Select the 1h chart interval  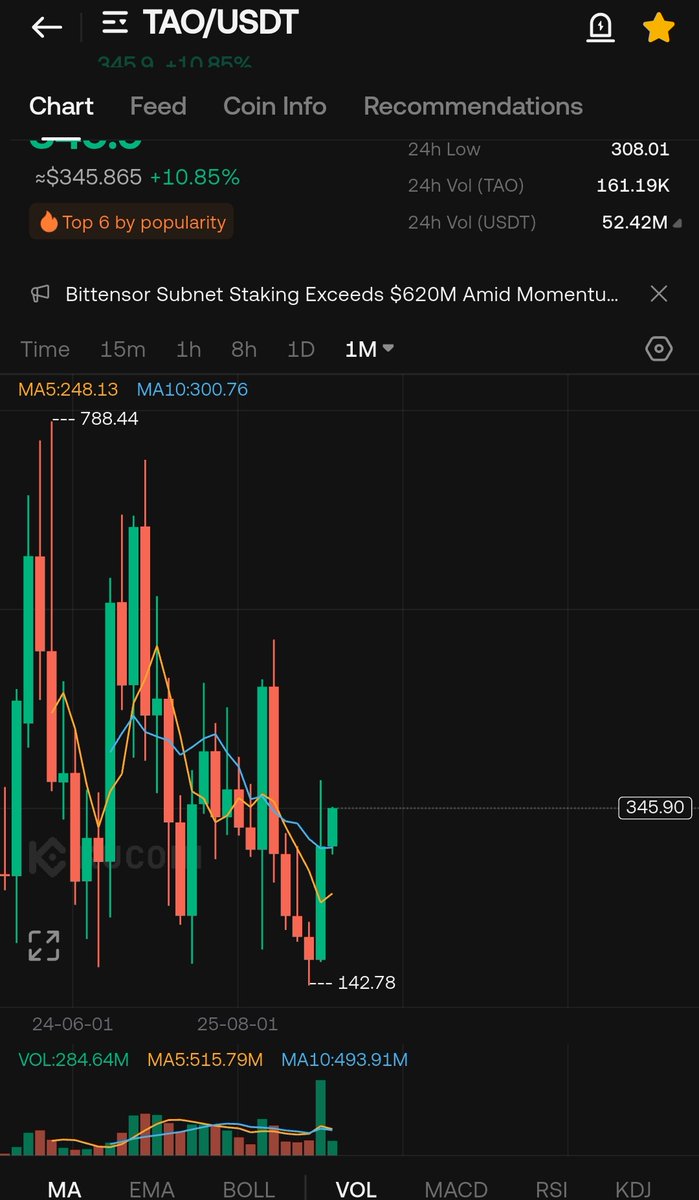coord(188,349)
